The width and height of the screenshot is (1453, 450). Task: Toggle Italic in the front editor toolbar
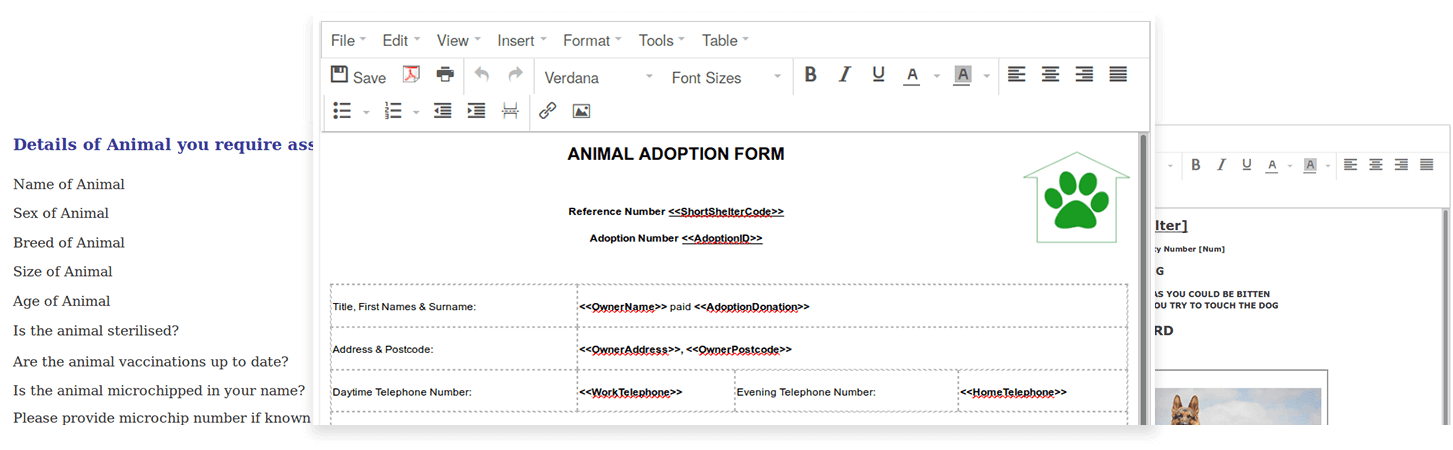pyautogui.click(x=844, y=75)
